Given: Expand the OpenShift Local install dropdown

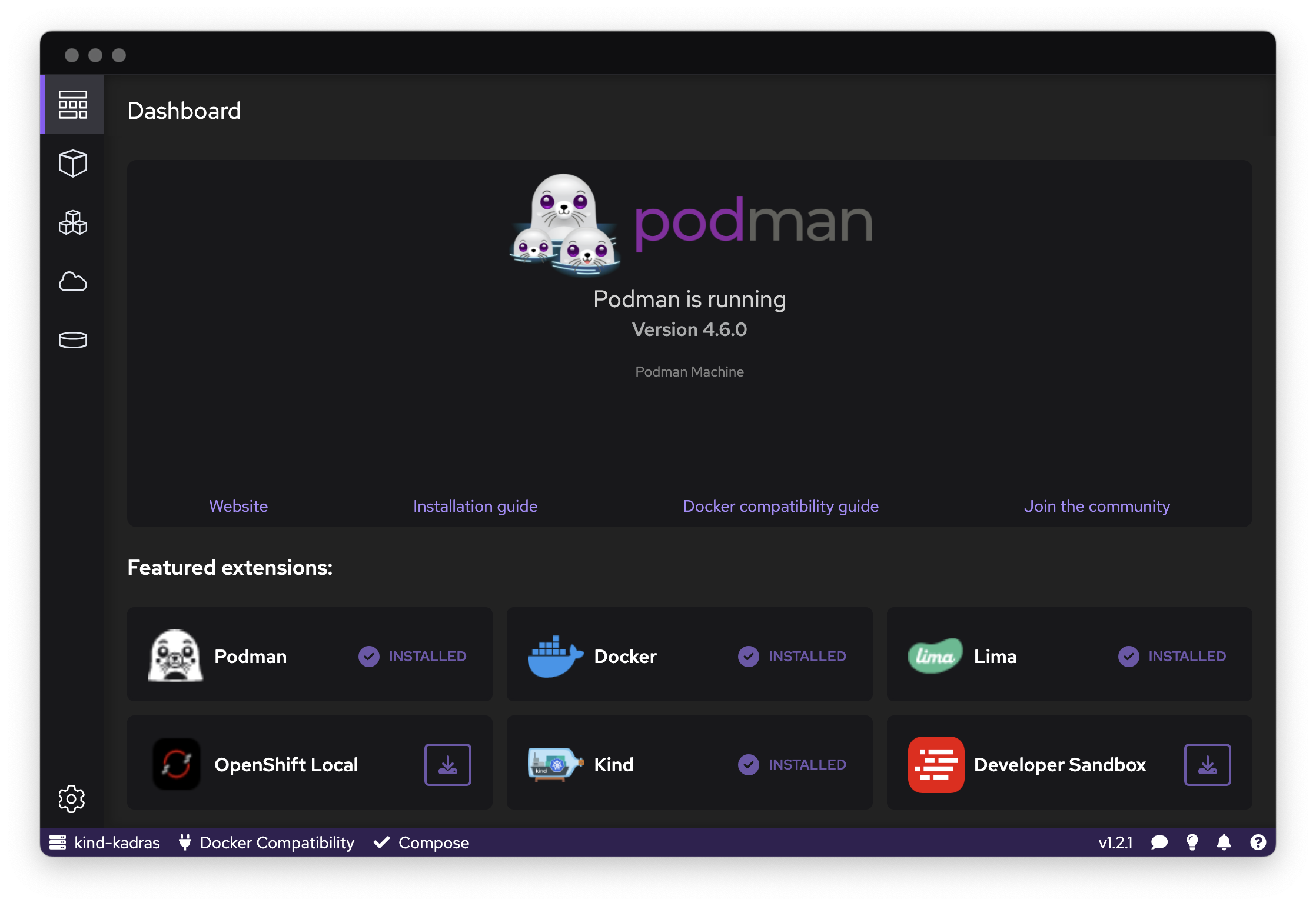Looking at the screenshot, I should (x=448, y=764).
